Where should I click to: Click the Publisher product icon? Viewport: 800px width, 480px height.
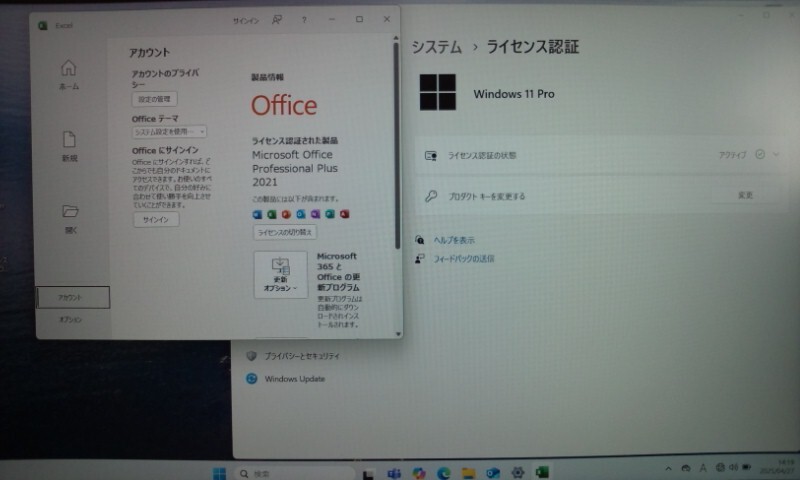(330, 214)
